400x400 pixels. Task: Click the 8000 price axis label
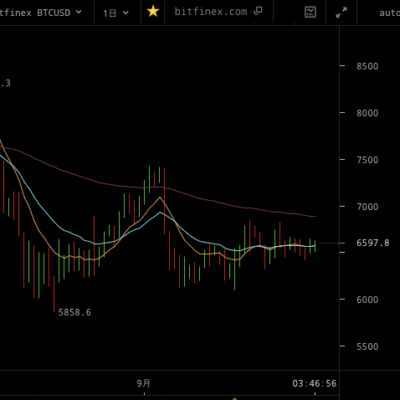click(x=367, y=113)
